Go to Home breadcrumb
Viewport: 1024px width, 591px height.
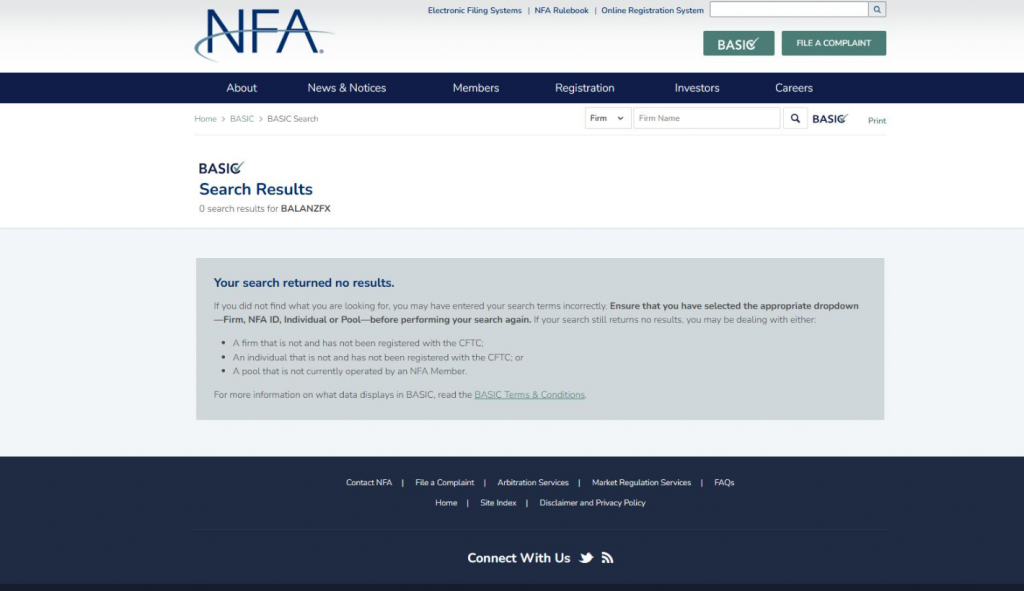point(205,119)
